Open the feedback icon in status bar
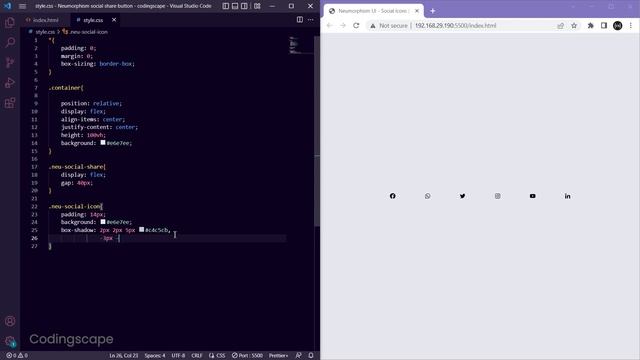This screenshot has height=360, width=640. 298,356
